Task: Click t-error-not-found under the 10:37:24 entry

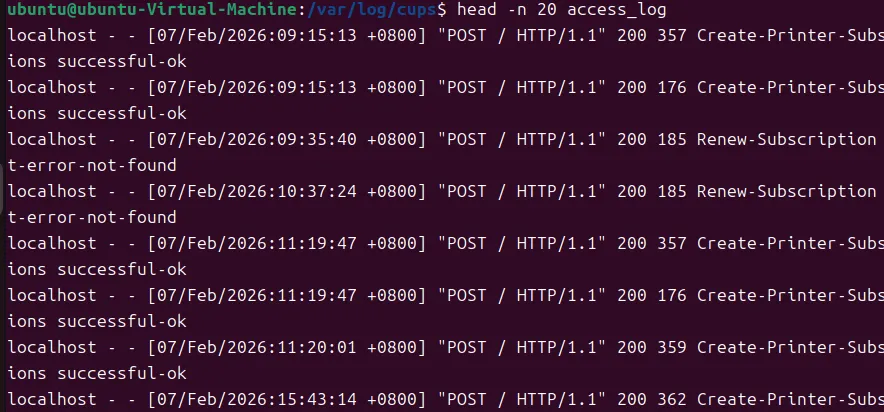Action: coord(92,217)
